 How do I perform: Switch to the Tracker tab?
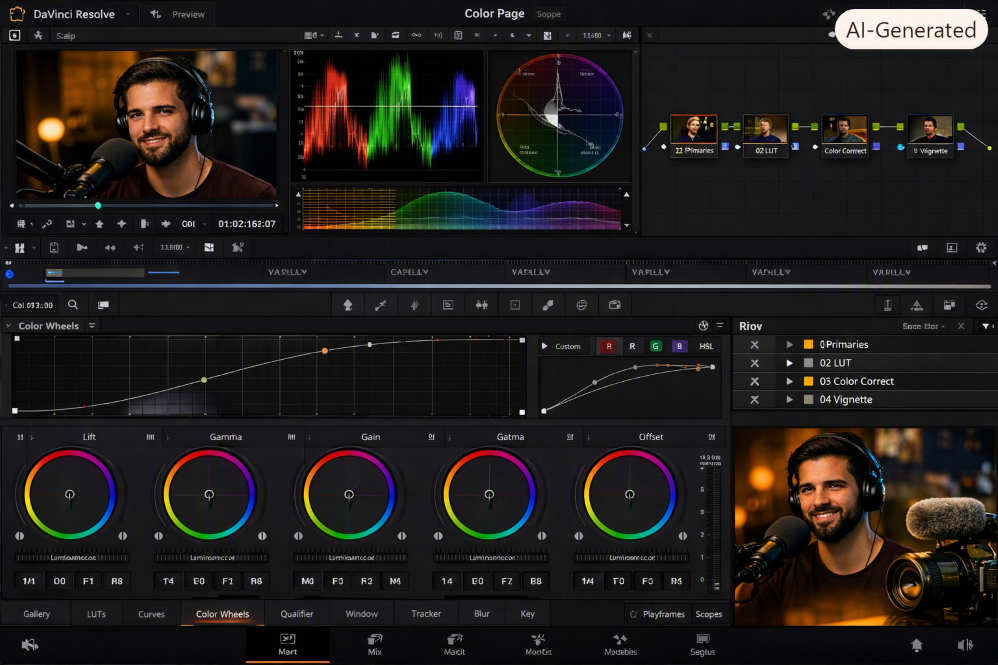426,614
